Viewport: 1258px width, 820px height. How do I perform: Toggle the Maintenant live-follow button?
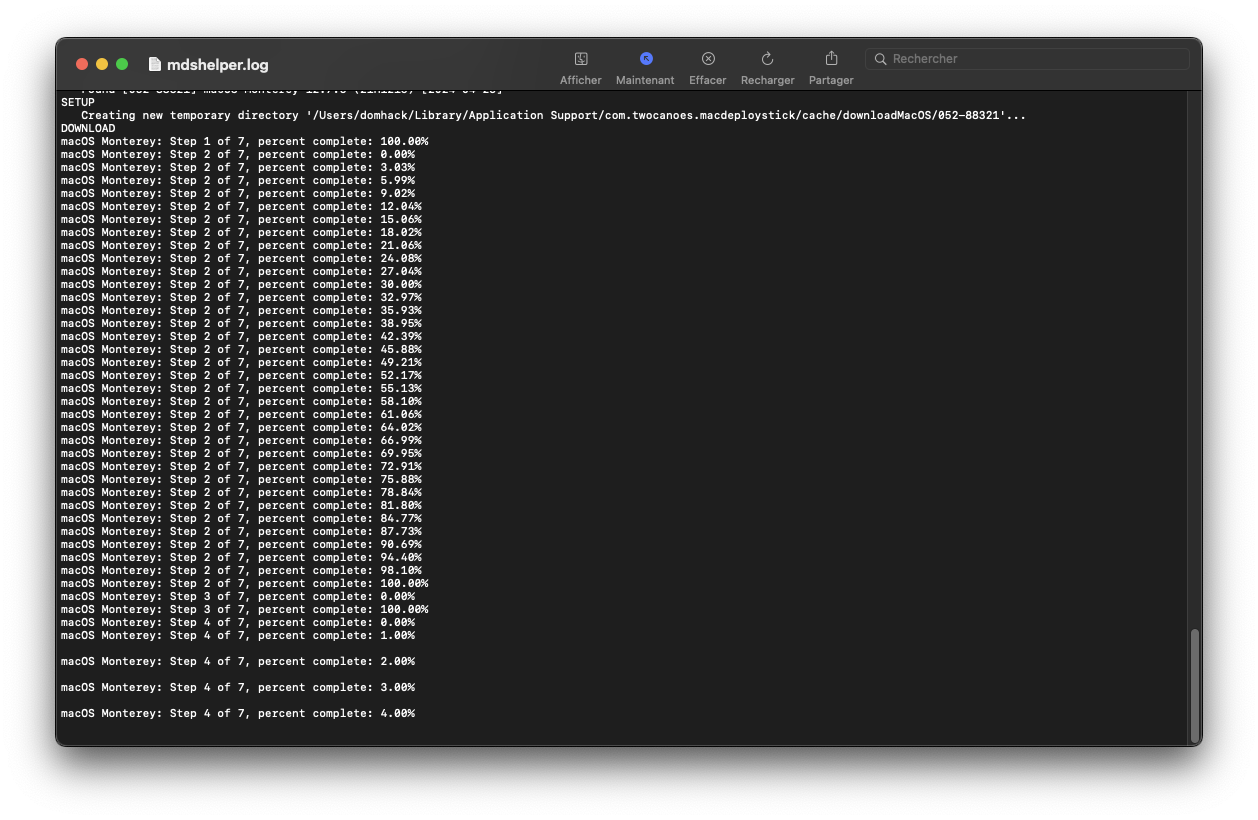(x=646, y=59)
